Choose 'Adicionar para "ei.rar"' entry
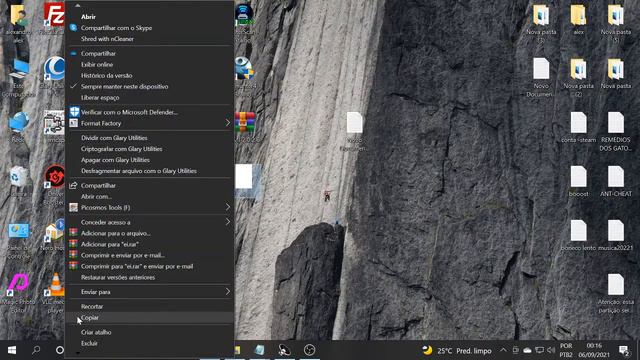640x360 pixels. tap(149, 244)
